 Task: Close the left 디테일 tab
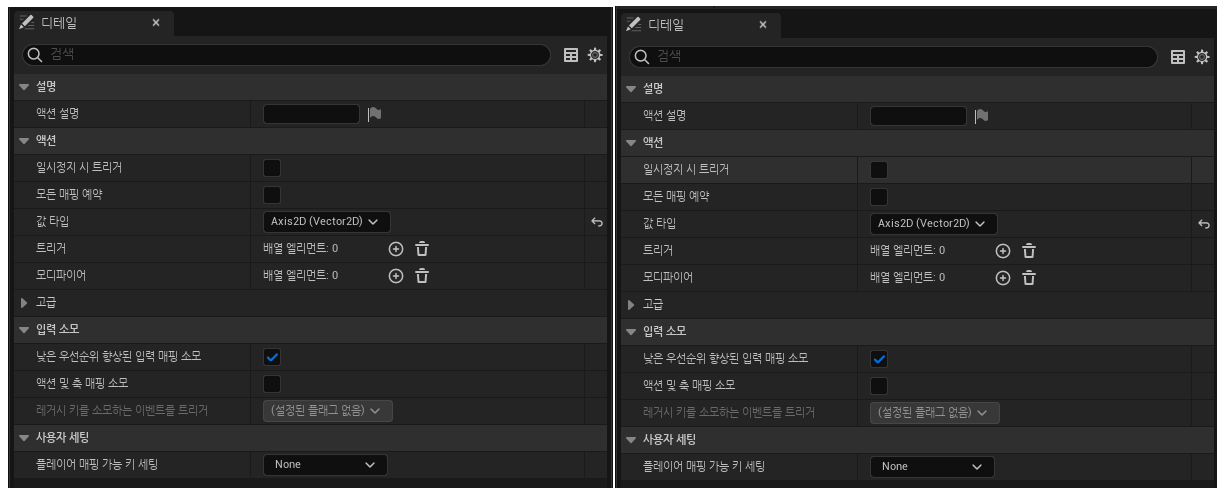coord(155,22)
